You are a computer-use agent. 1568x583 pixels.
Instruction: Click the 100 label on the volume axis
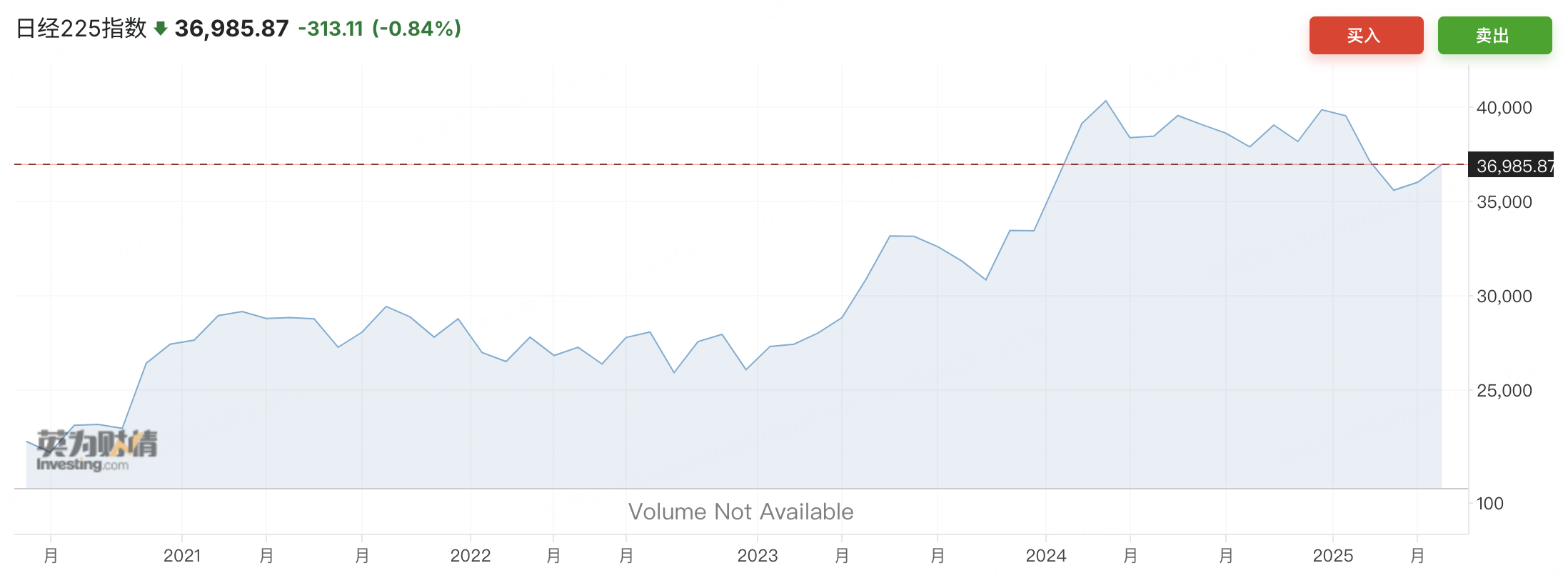coord(1490,504)
